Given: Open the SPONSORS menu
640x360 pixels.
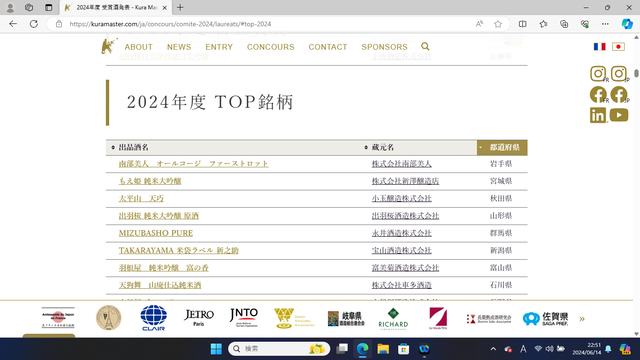Looking at the screenshot, I should click(384, 47).
